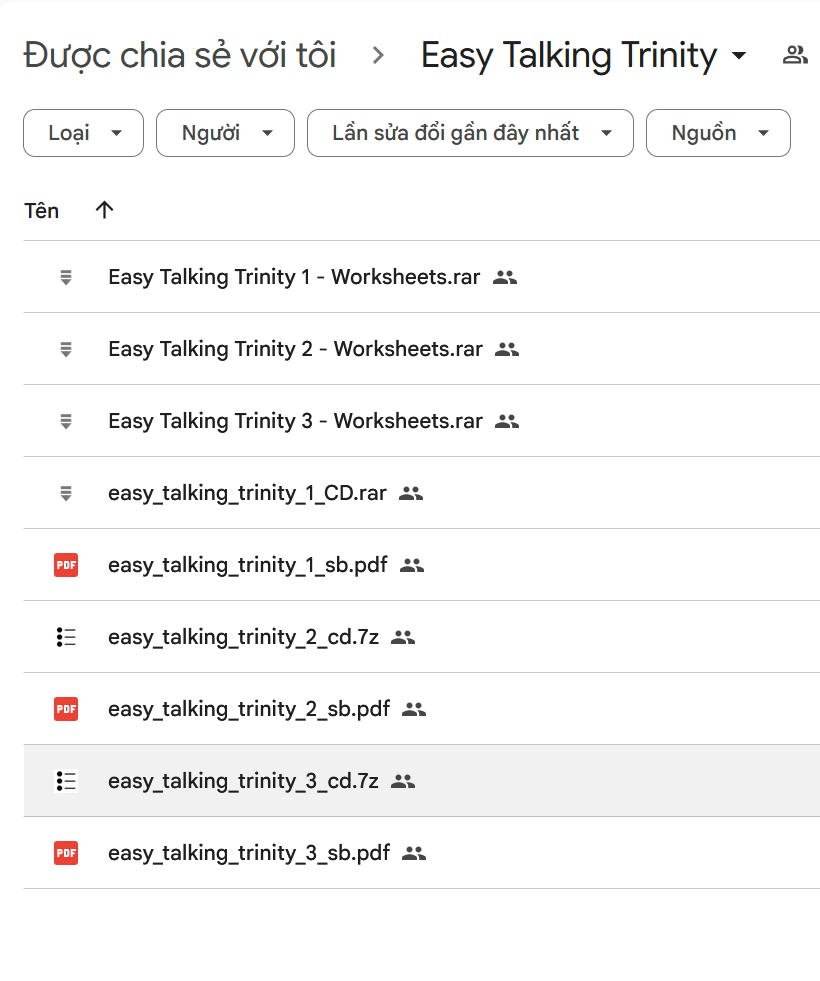This screenshot has height=981, width=820.
Task: Open the Người filter dropdown
Action: 225,133
